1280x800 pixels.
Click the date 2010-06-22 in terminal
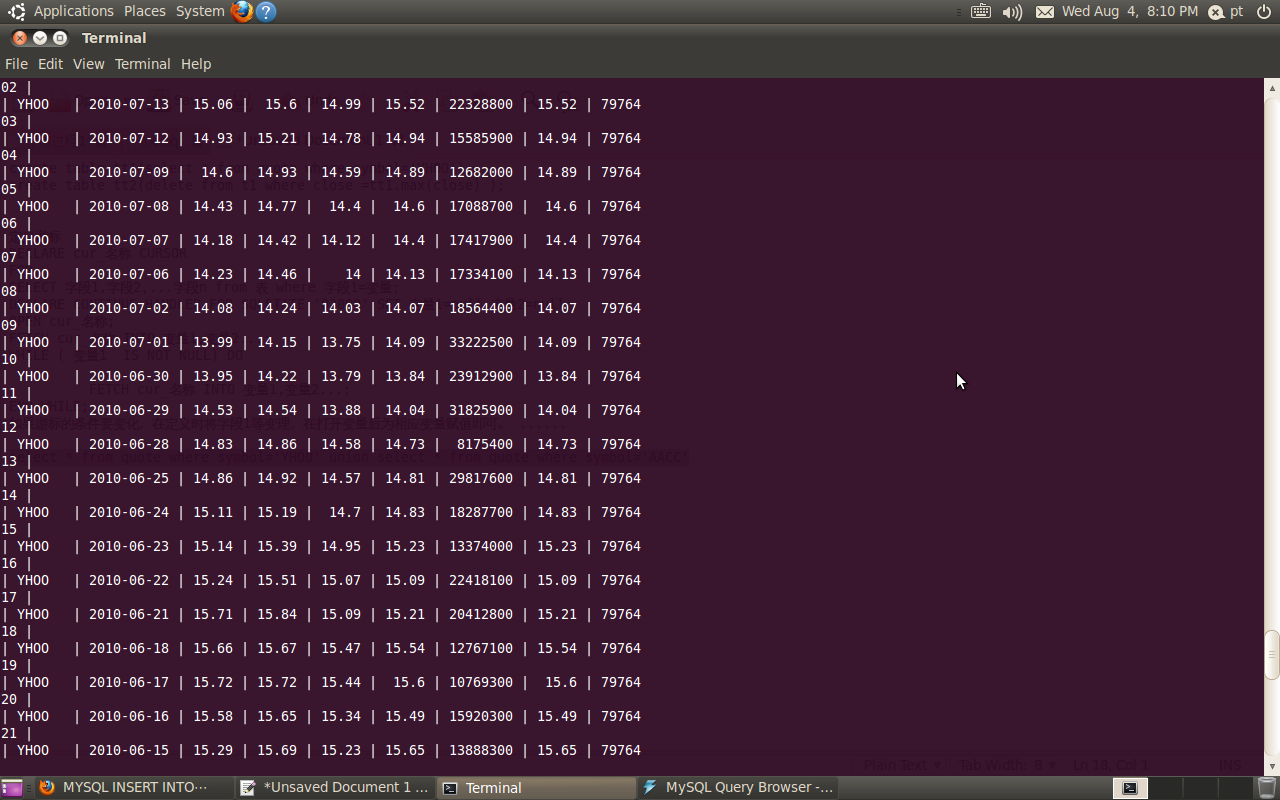pos(129,580)
